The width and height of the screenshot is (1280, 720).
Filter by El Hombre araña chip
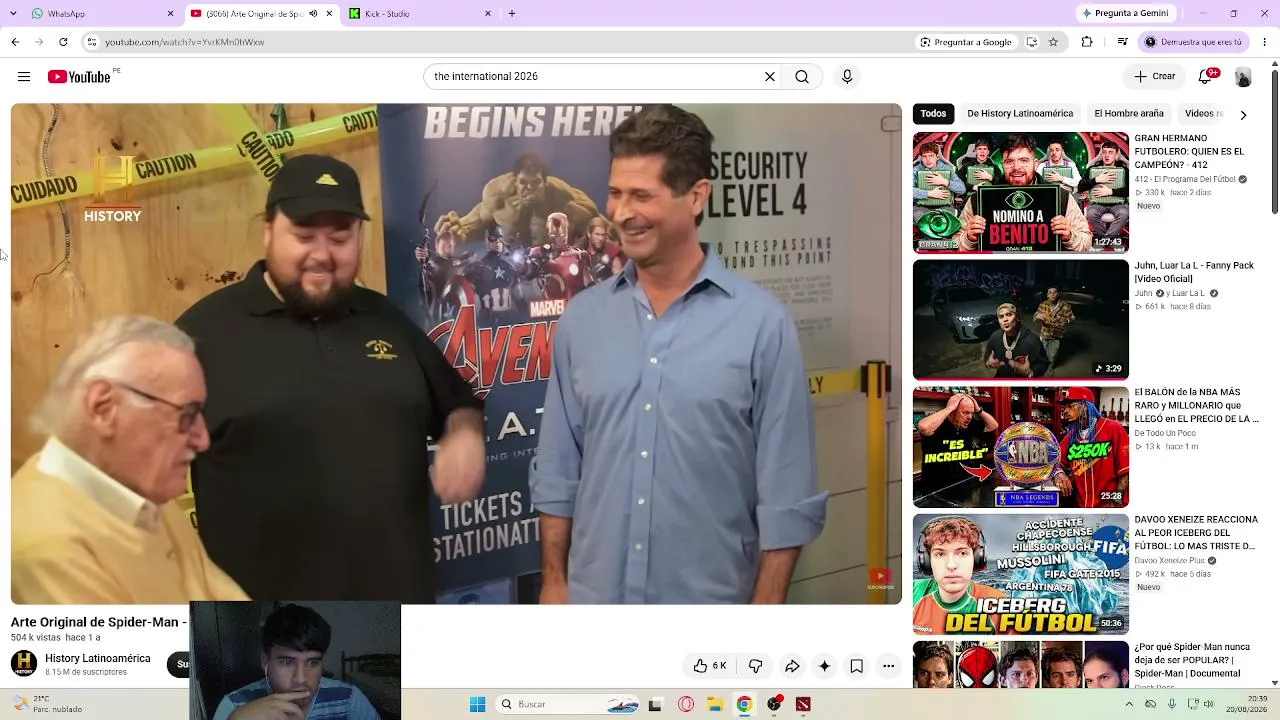coord(1129,114)
